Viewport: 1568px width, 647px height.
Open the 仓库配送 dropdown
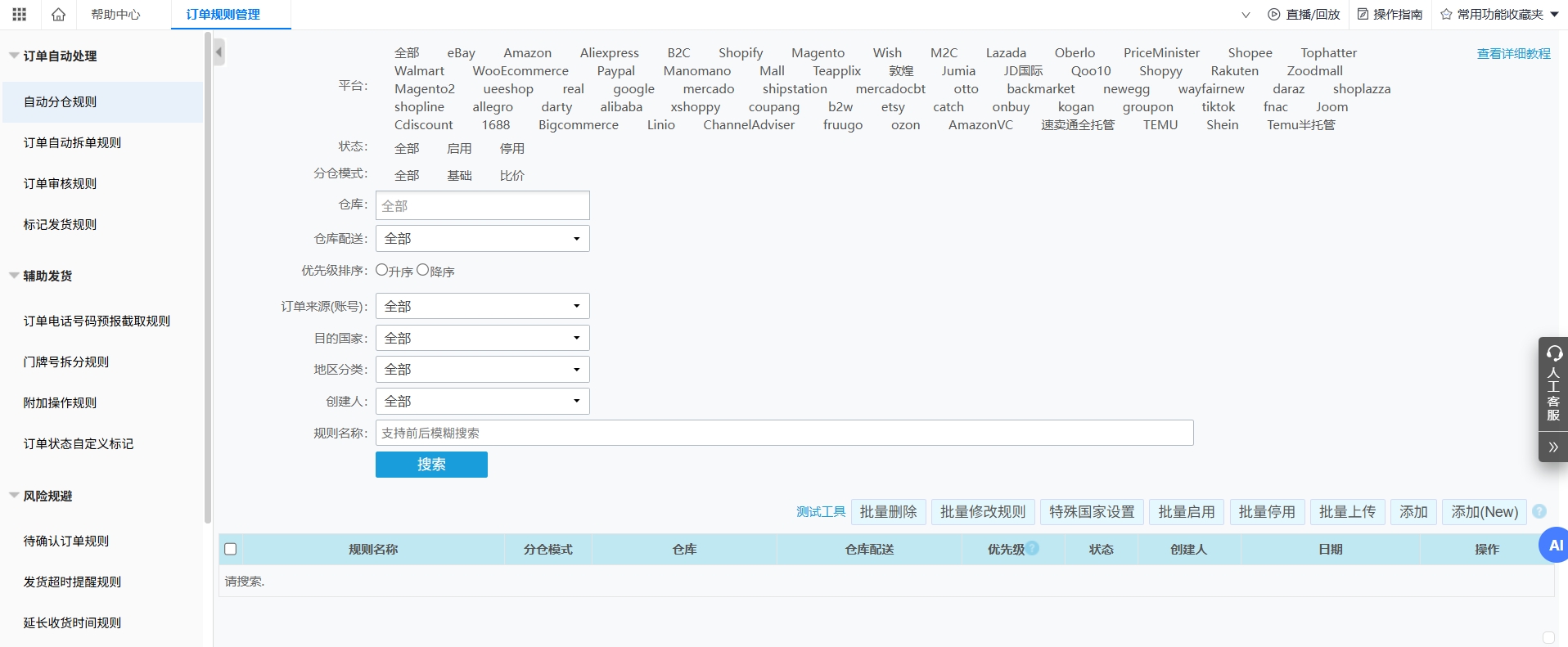(482, 238)
